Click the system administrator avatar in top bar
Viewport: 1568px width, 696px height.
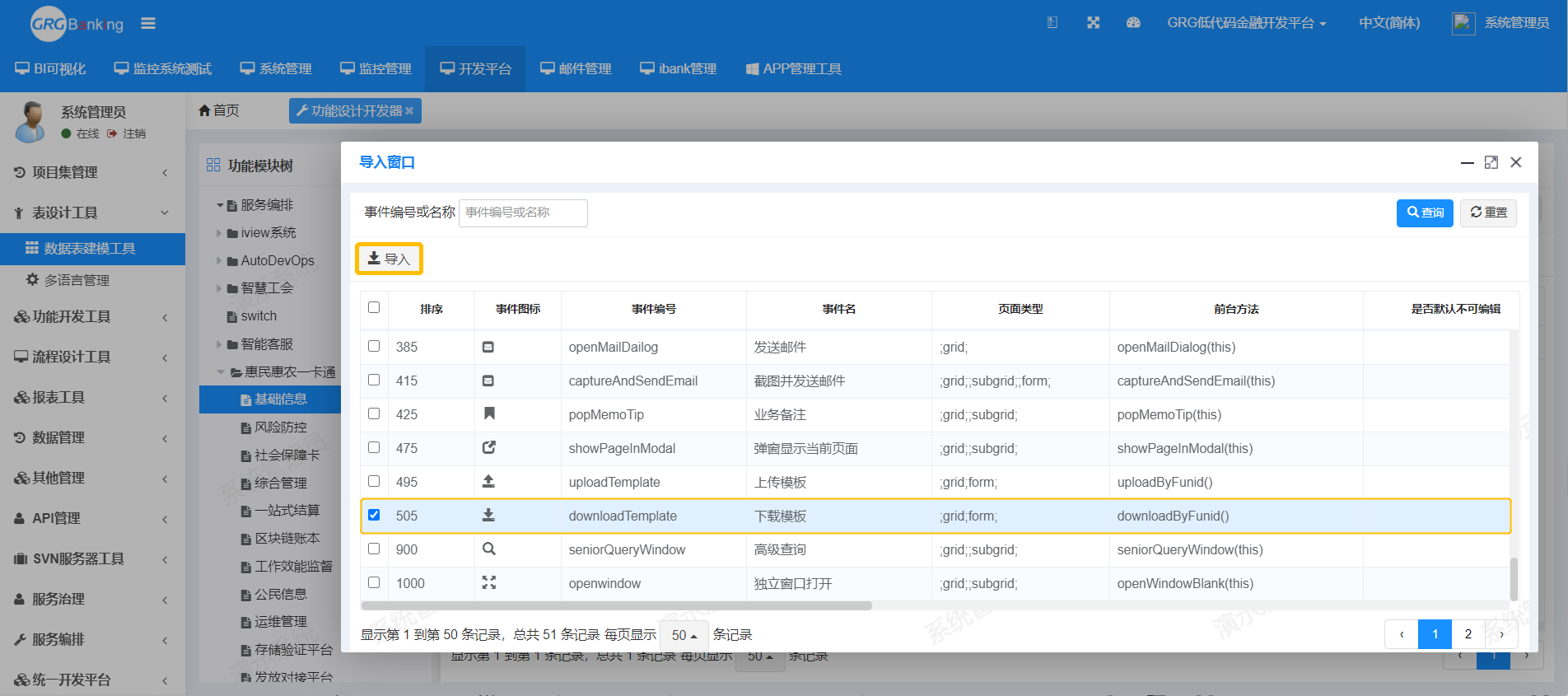[x=1463, y=23]
